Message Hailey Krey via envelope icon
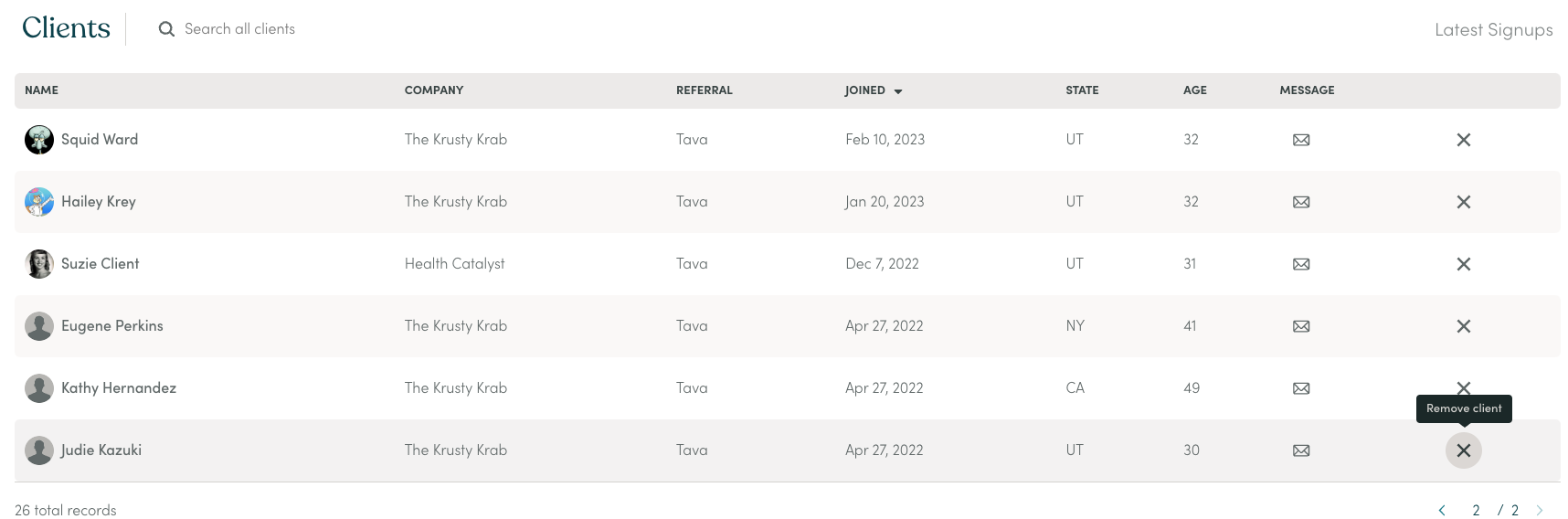Screen dimensions: 1568x519 1301,202
